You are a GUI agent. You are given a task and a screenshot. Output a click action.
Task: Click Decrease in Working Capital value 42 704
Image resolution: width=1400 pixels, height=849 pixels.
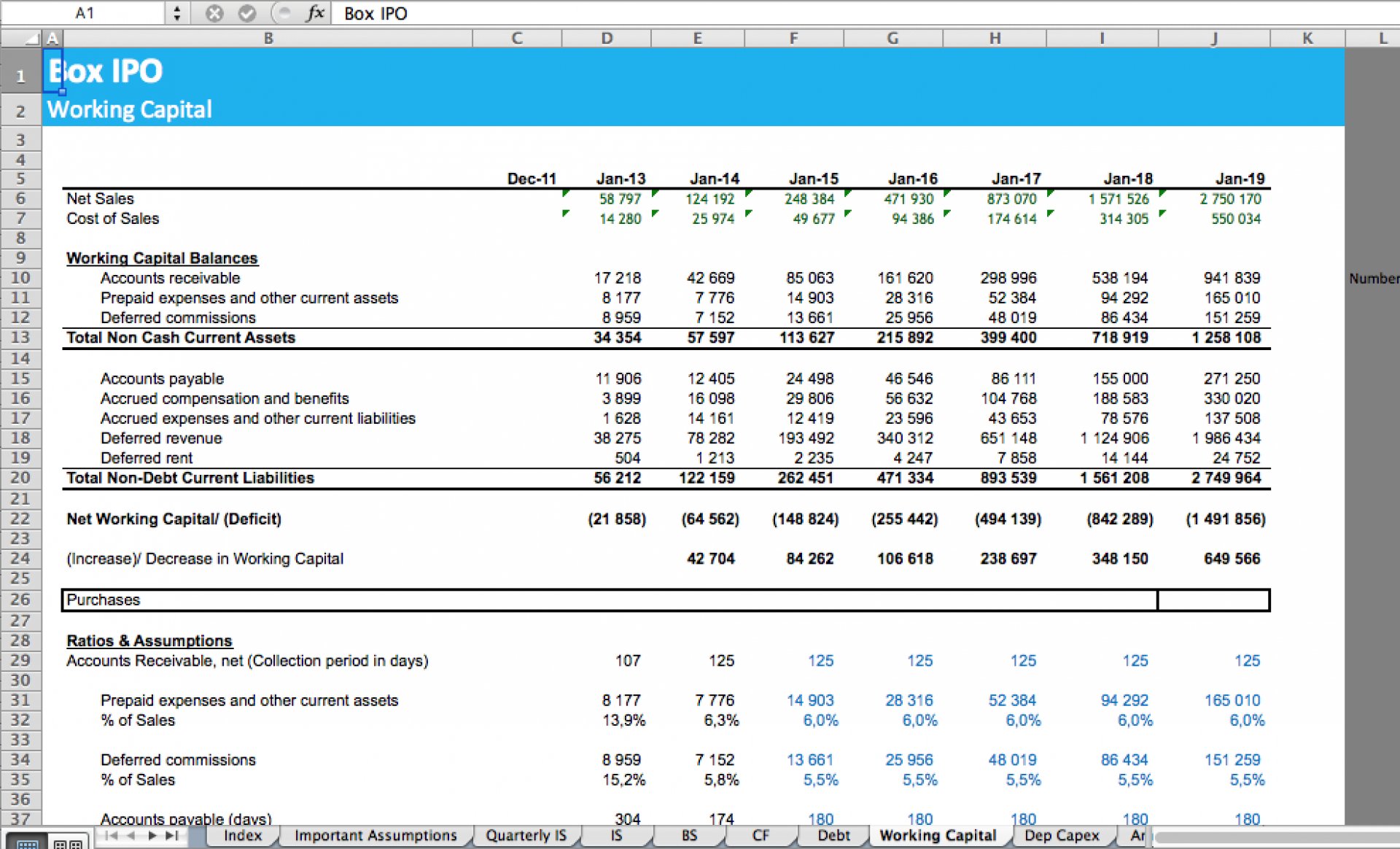tap(711, 559)
